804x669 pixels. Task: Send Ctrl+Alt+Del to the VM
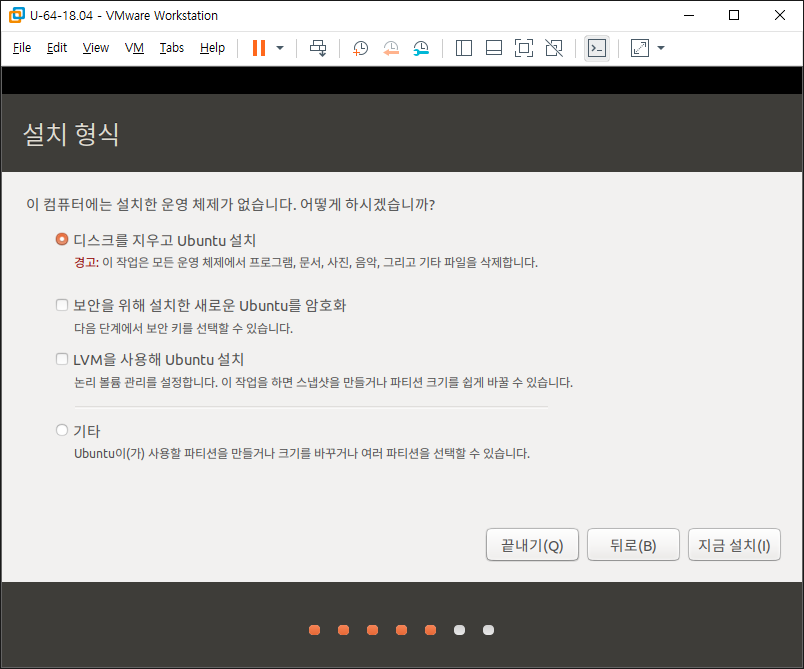click(x=318, y=48)
